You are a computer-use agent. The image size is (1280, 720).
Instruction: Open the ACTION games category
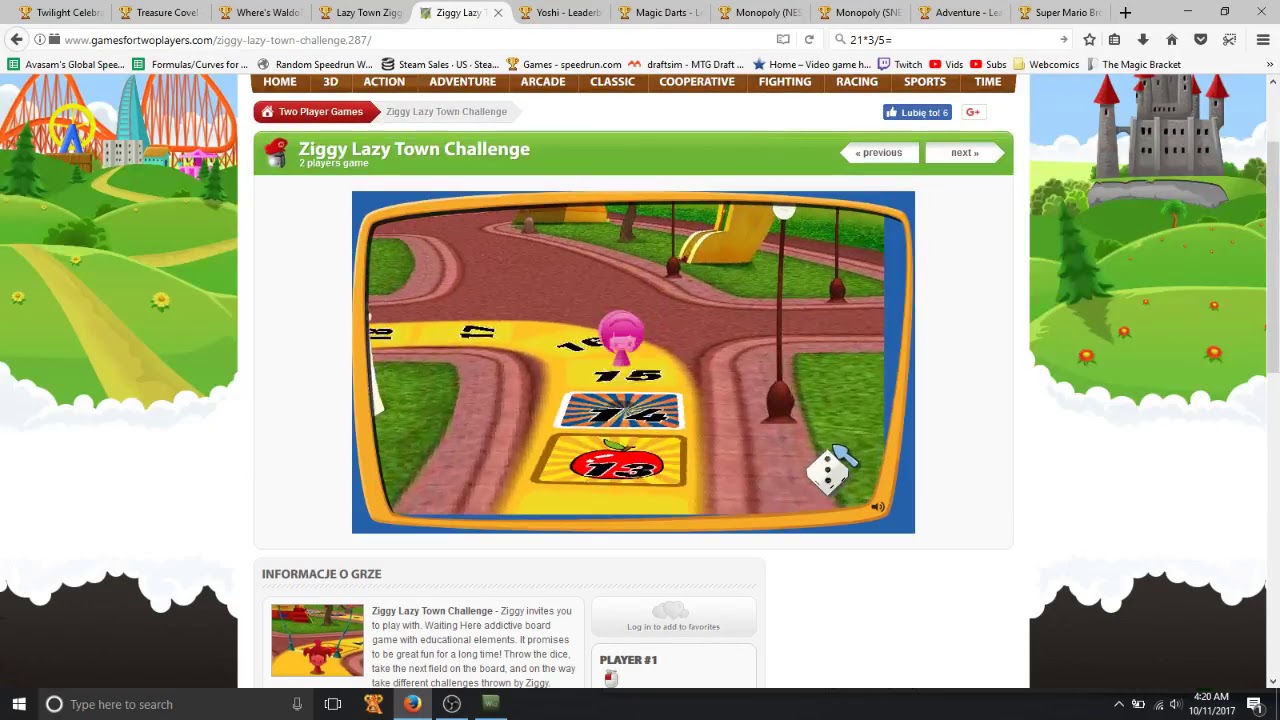tap(384, 82)
